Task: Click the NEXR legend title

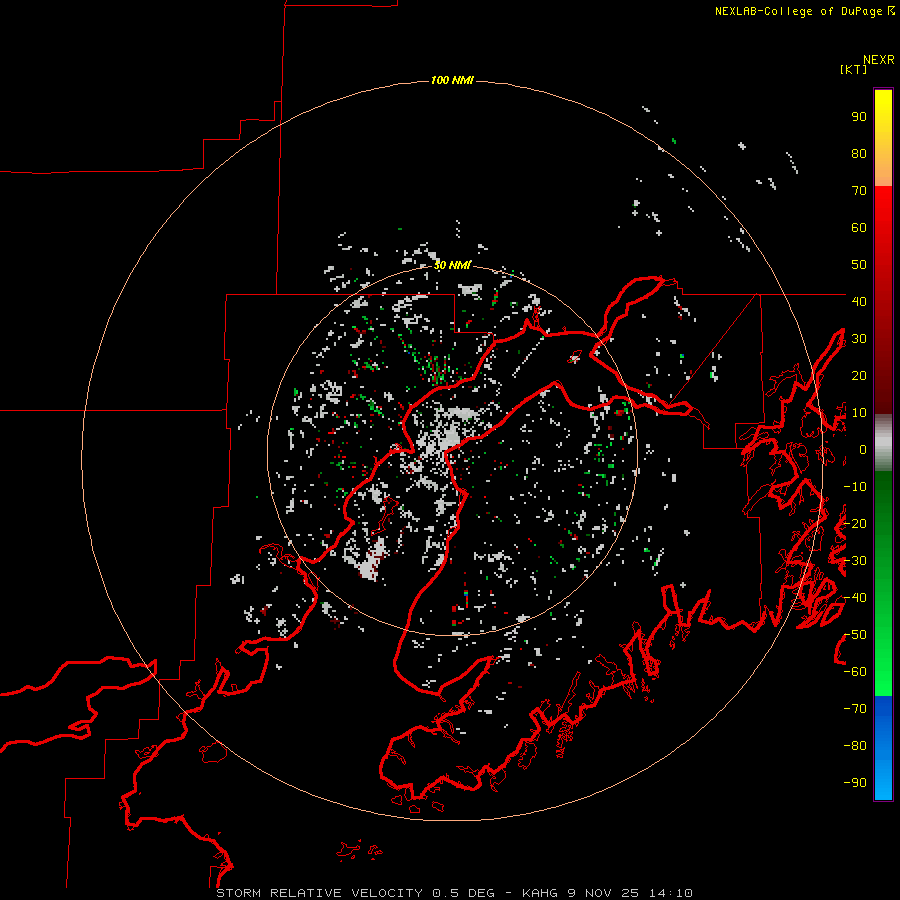Action: (x=879, y=60)
